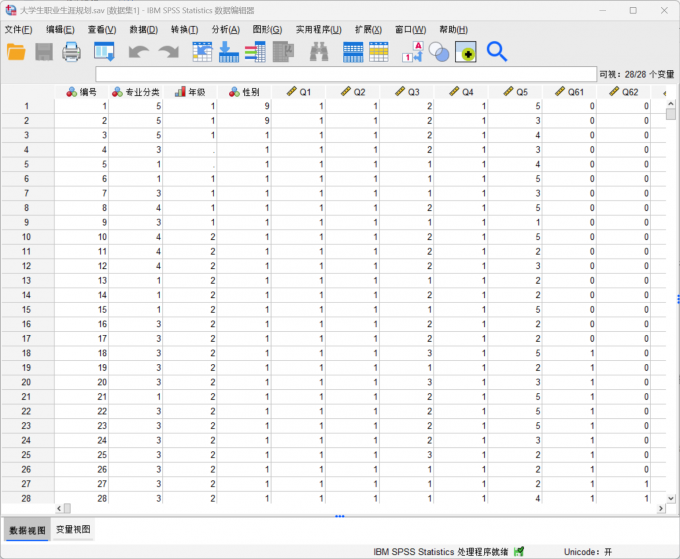Image resolution: width=680 pixels, height=559 pixels.
Task: Switch to 变量视图 tab
Action: coord(73,530)
